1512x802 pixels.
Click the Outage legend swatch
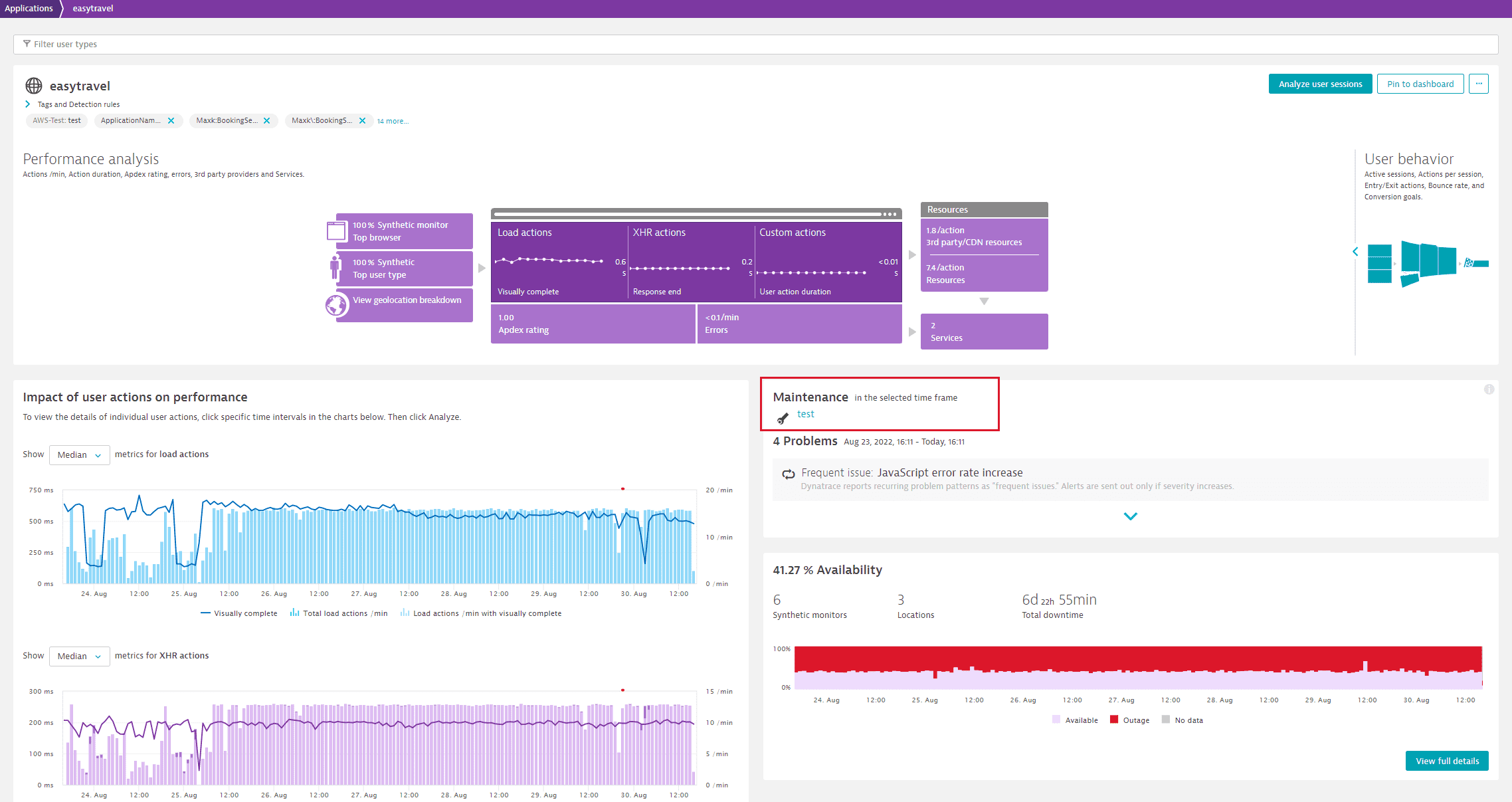pos(1114,720)
